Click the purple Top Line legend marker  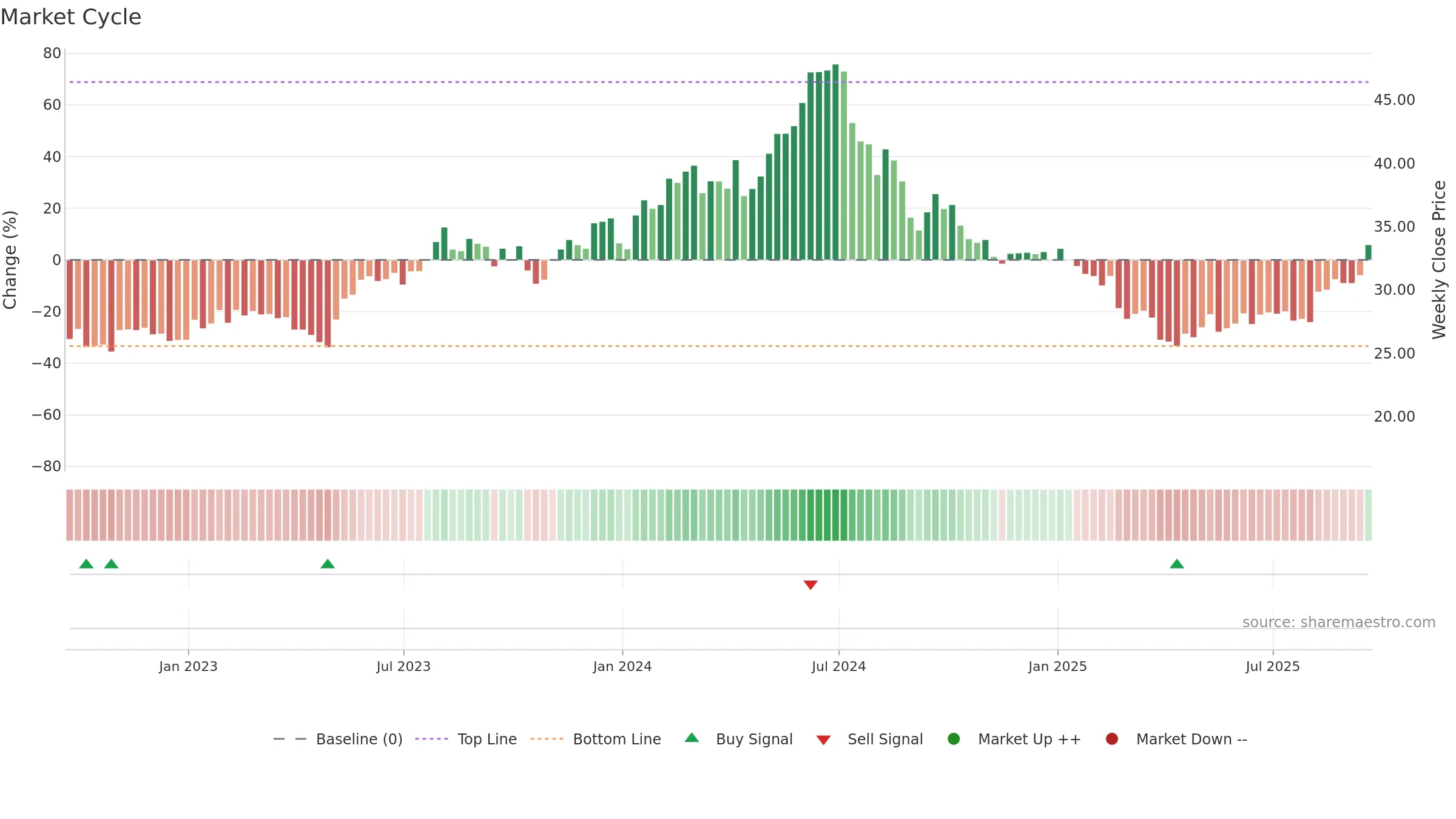point(432,739)
